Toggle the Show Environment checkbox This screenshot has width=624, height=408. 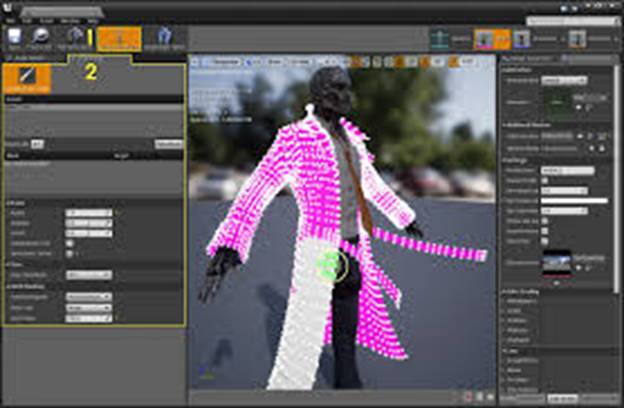click(545, 231)
